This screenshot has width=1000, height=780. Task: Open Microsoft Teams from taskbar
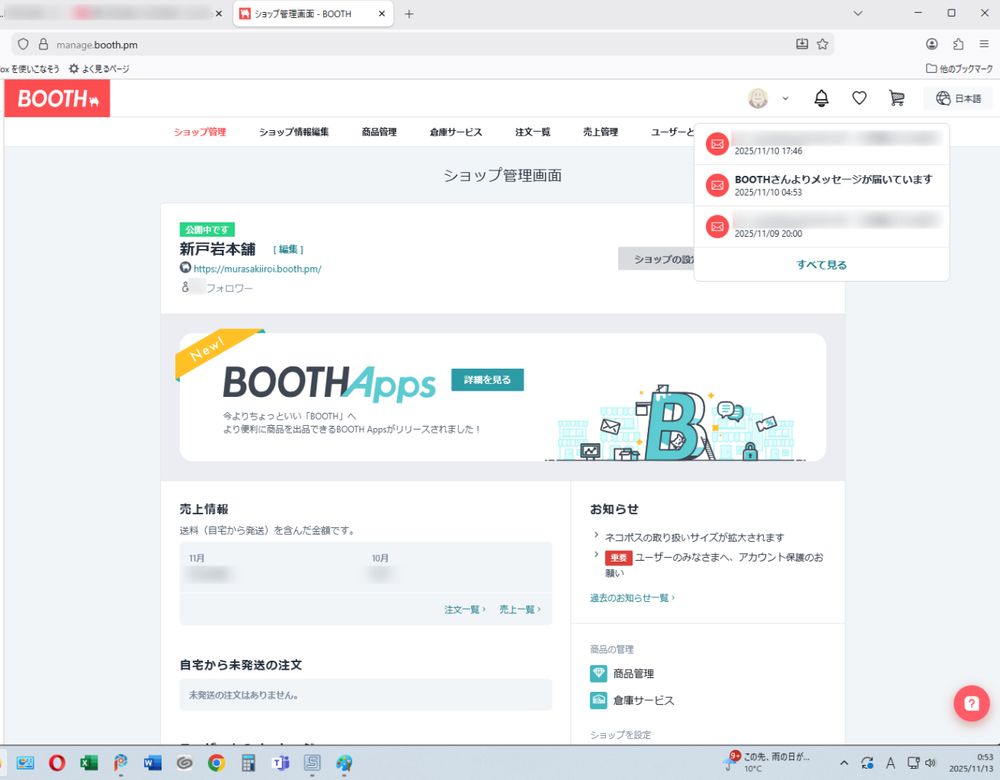[280, 763]
